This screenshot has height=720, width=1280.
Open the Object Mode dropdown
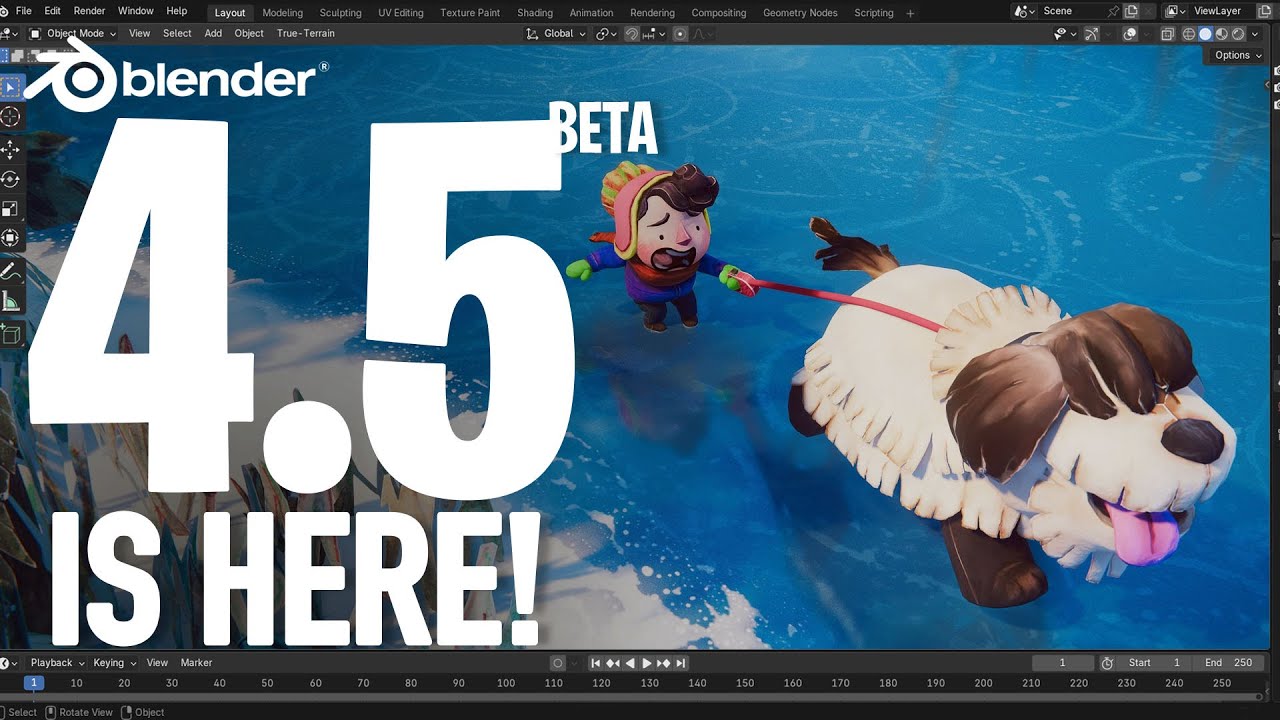pos(72,33)
